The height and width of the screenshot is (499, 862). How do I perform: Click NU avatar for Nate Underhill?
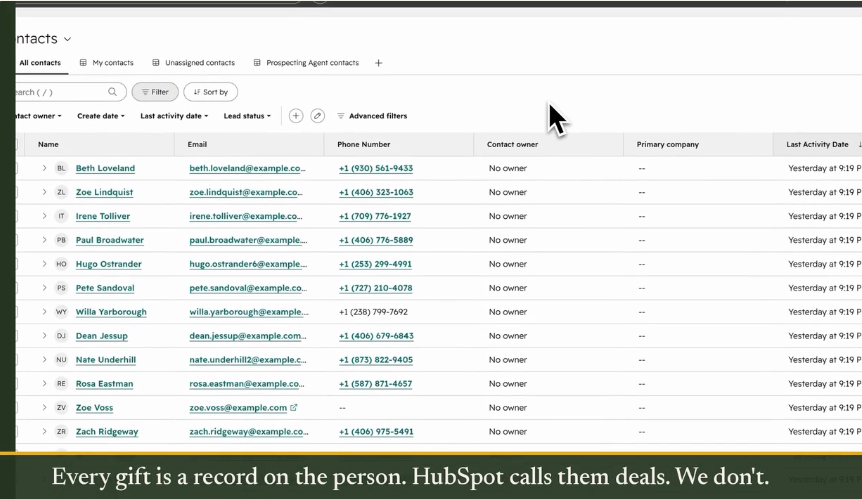click(61, 360)
